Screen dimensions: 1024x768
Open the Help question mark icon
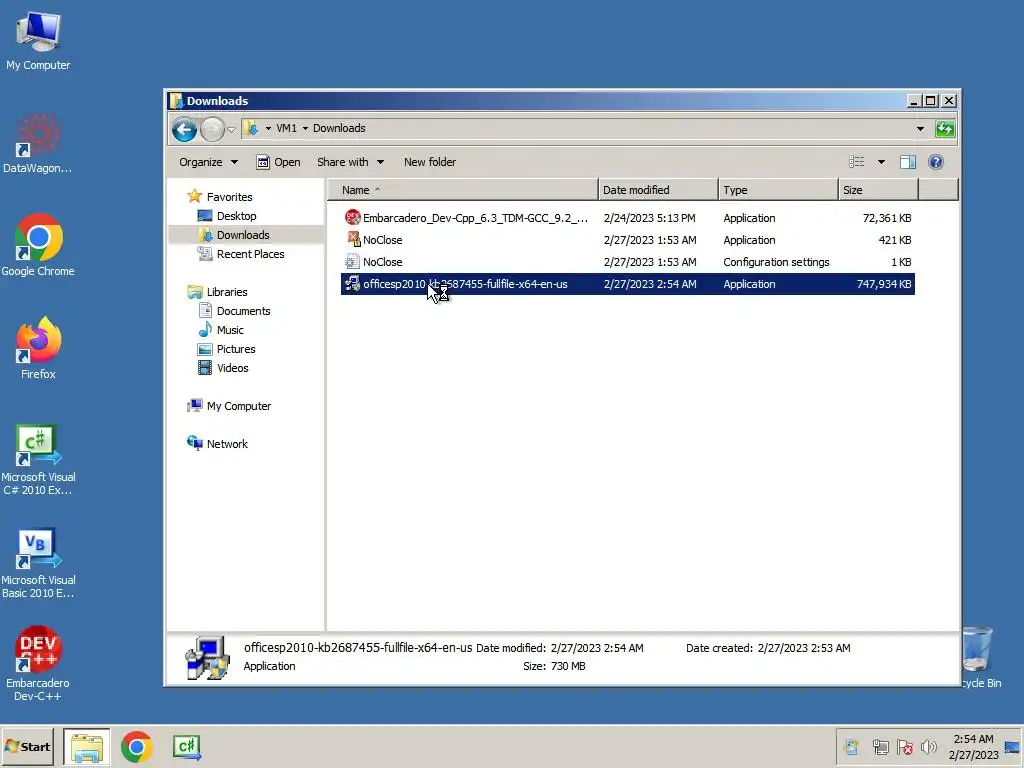pos(936,162)
